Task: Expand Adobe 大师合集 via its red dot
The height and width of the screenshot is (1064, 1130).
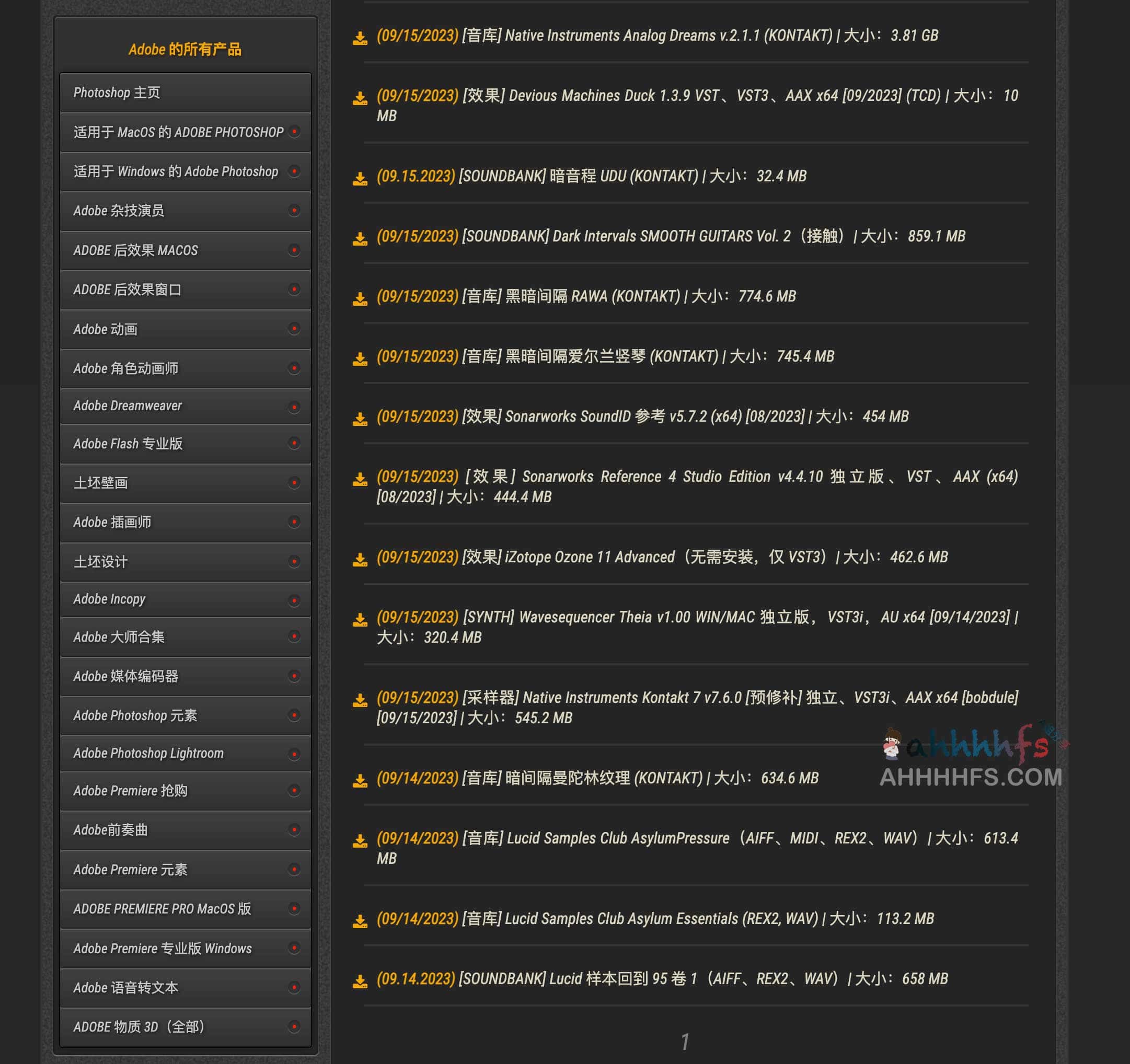Action: pos(294,637)
